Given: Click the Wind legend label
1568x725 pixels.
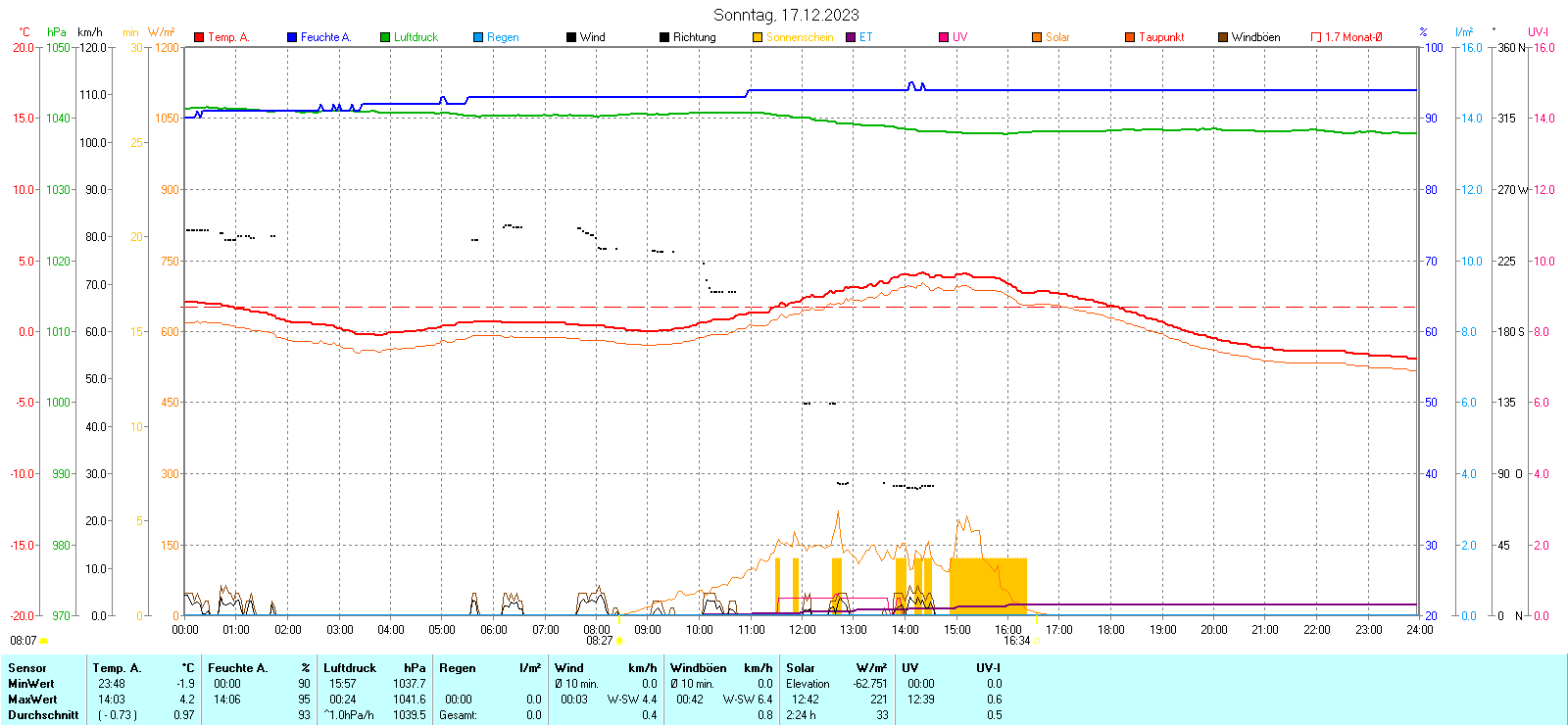Looking at the screenshot, I should 593,37.
